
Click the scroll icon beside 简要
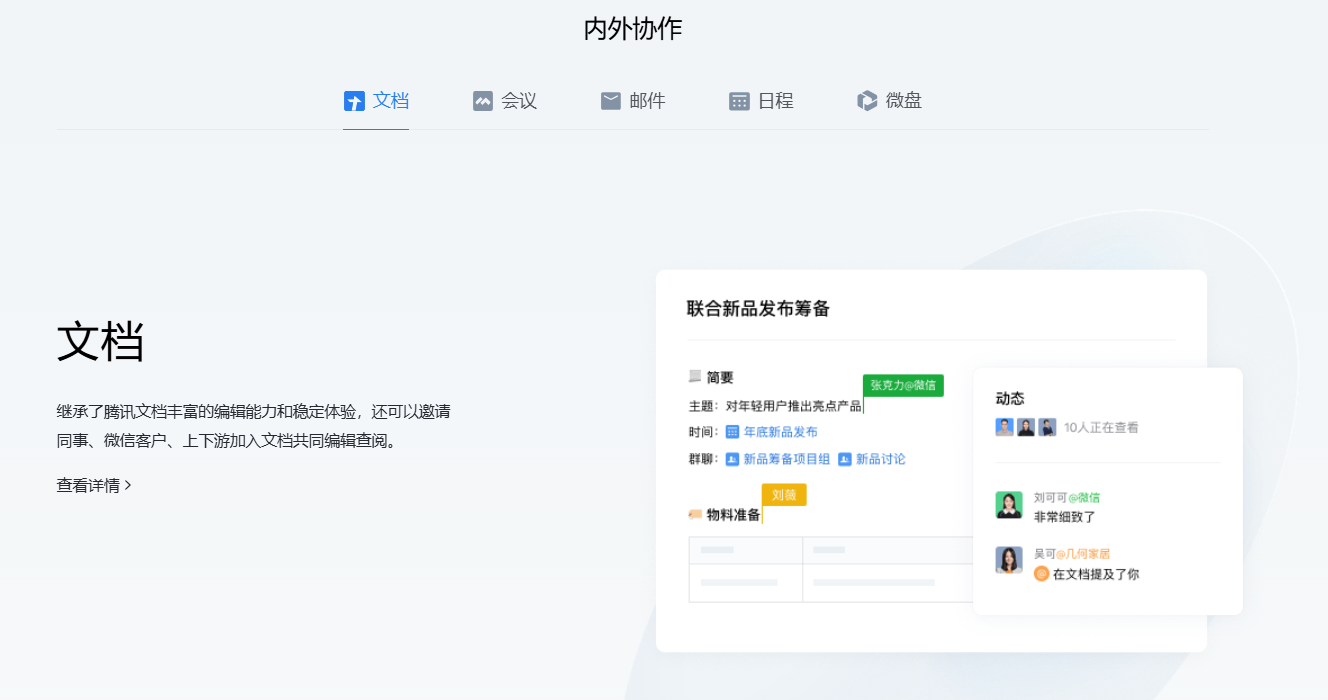[x=695, y=377]
